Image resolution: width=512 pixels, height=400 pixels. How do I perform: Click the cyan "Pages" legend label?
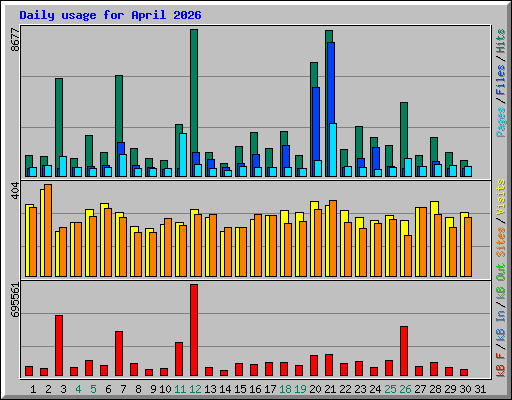[x=501, y=122]
